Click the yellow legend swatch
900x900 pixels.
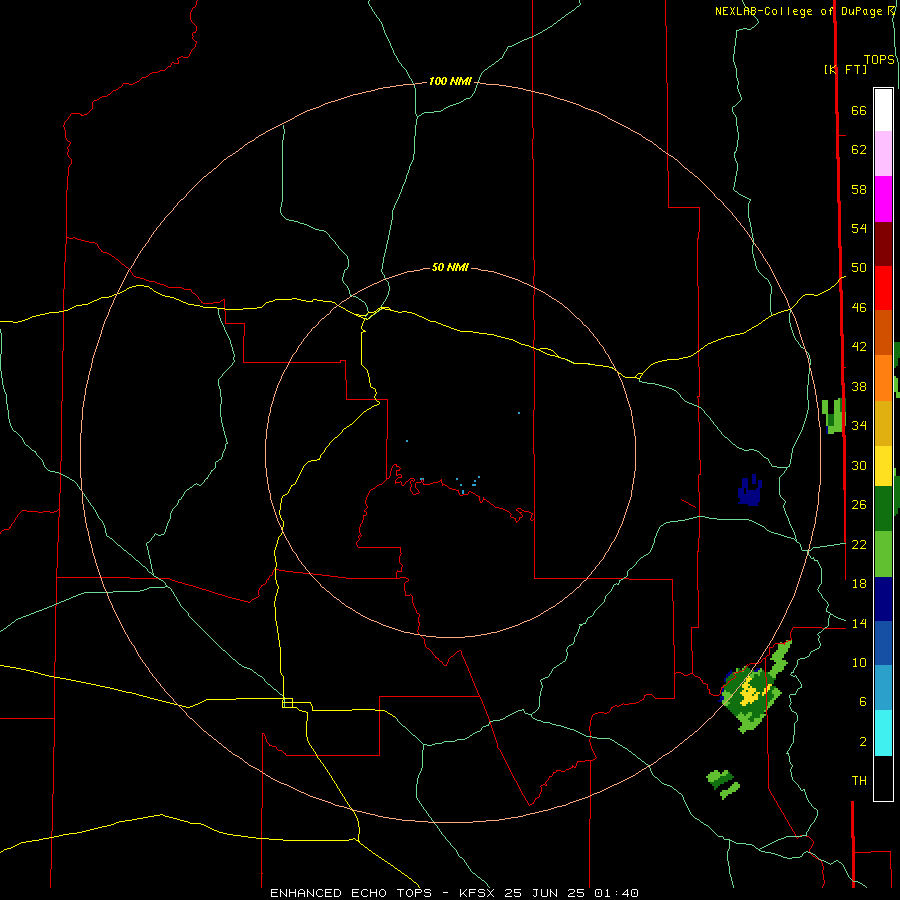tap(883, 466)
